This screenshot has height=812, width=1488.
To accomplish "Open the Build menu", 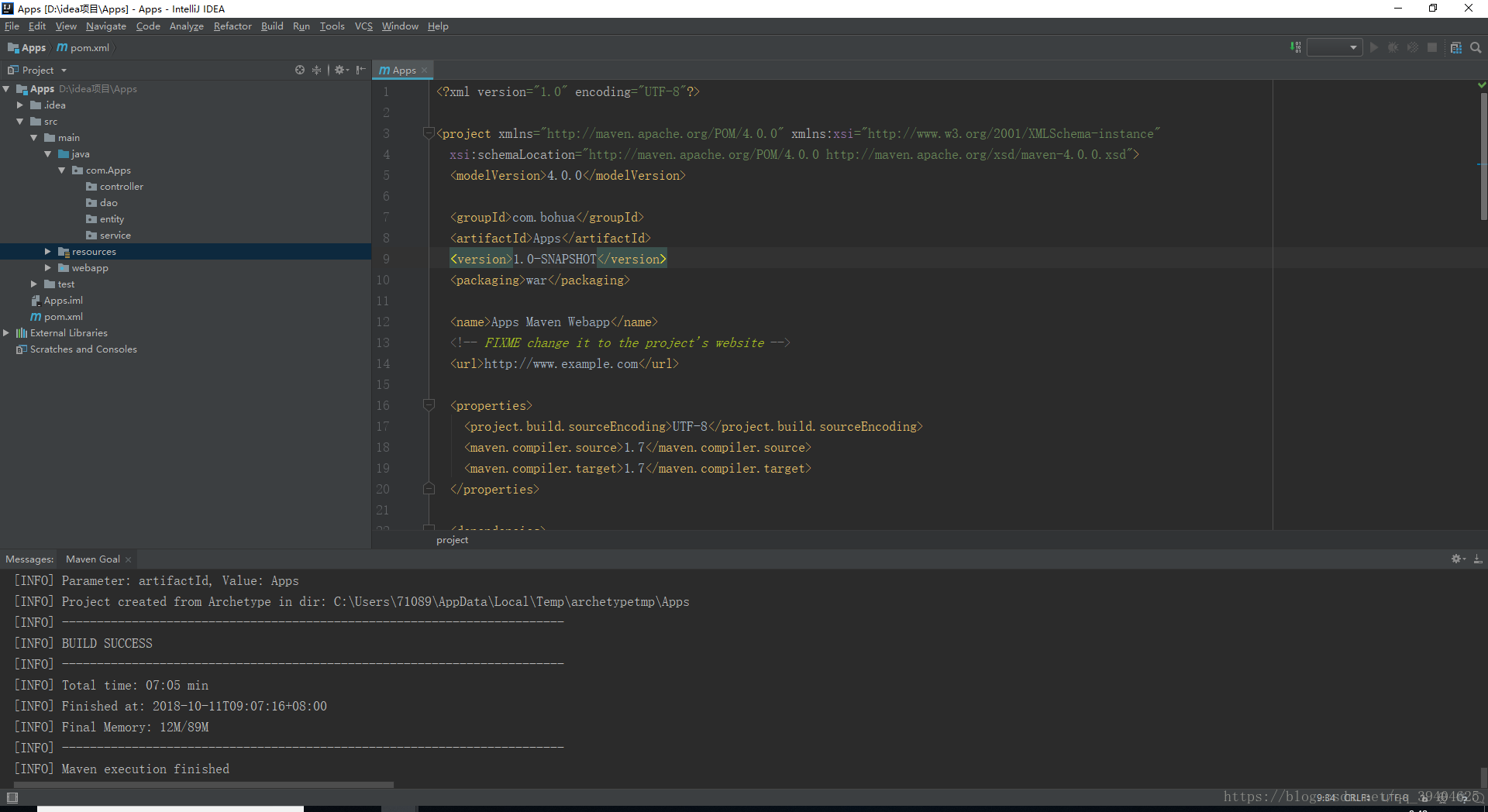I will point(272,26).
